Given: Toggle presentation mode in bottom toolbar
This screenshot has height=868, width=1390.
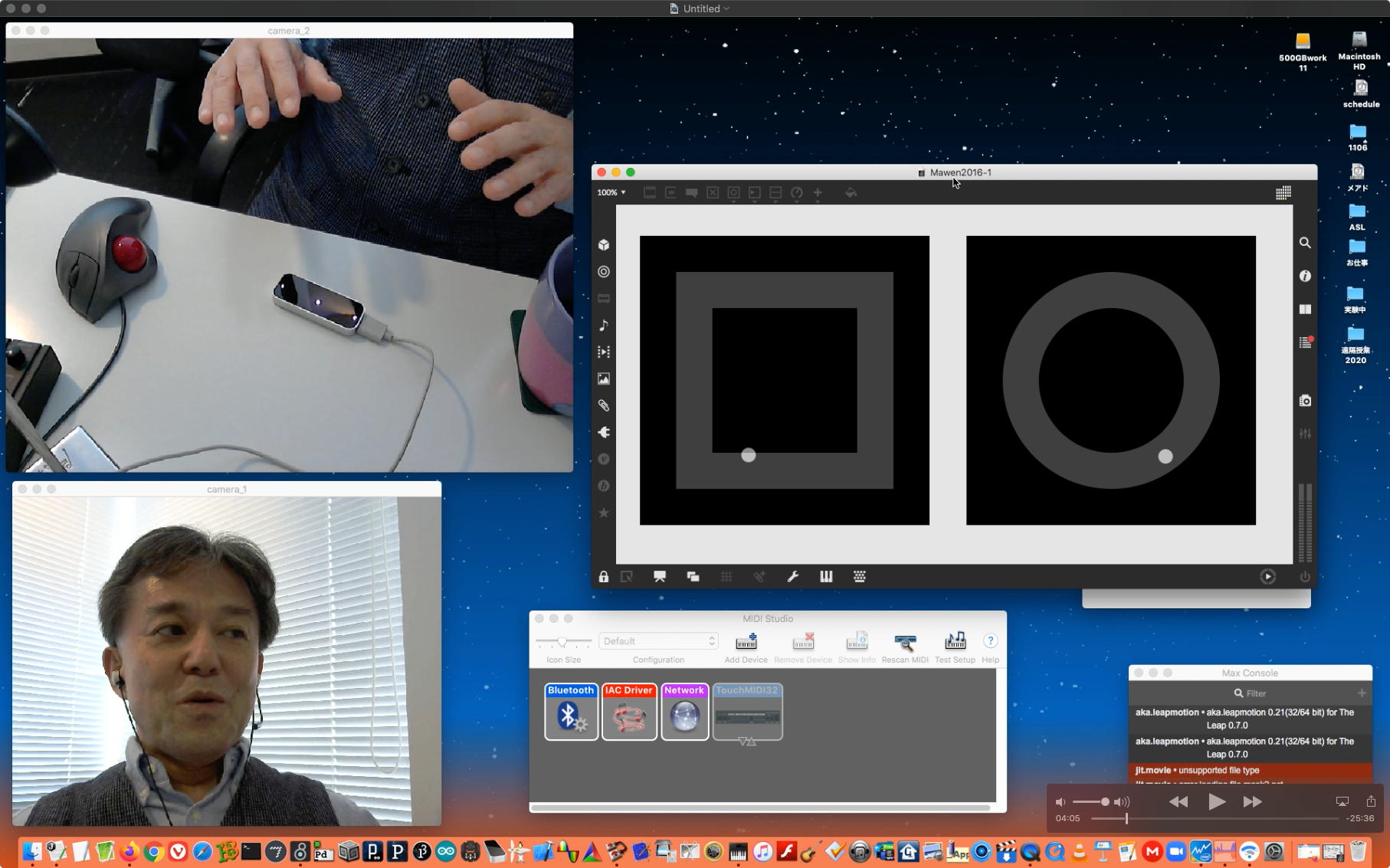Looking at the screenshot, I should (660, 577).
